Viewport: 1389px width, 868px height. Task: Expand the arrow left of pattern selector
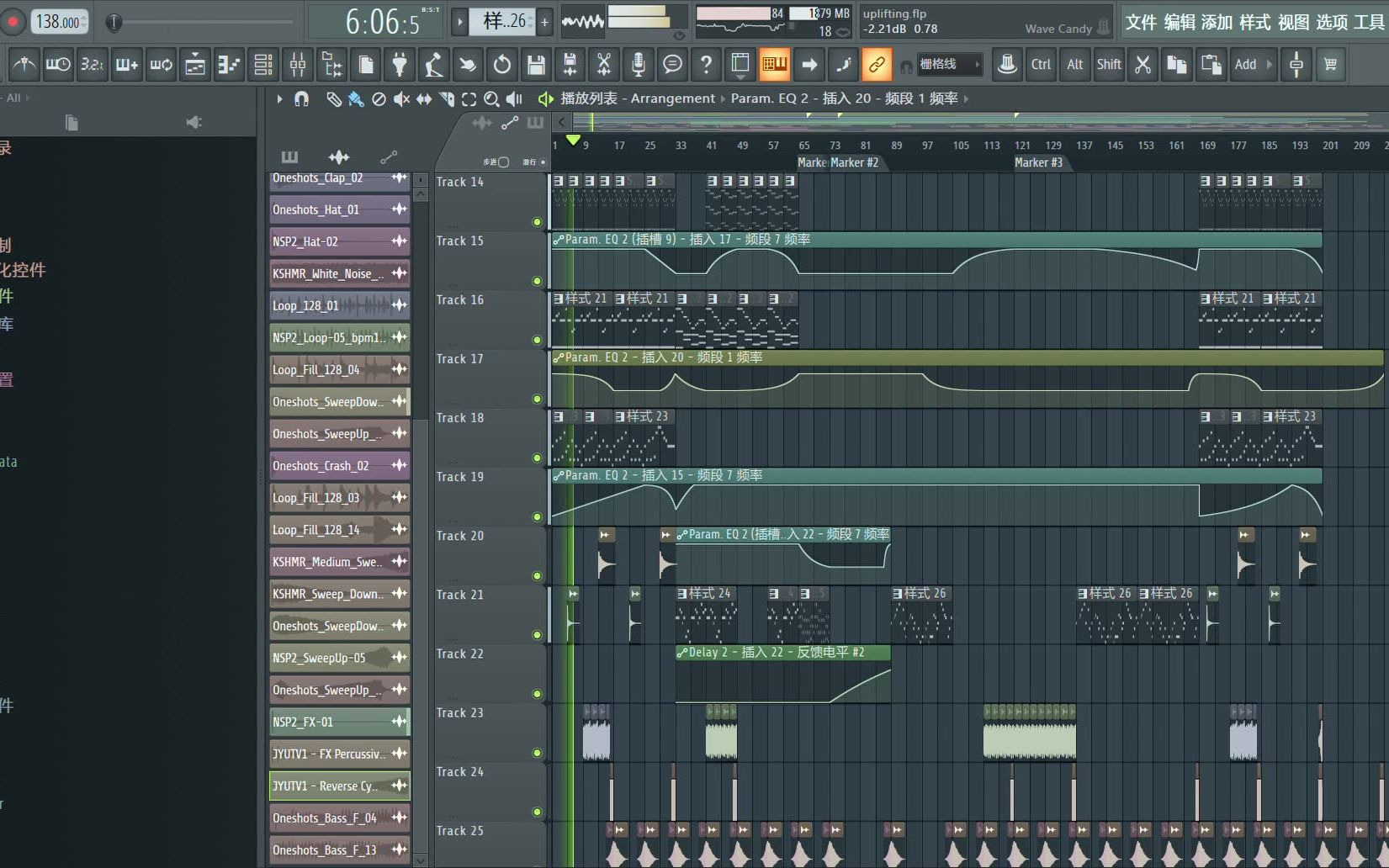pos(459,22)
